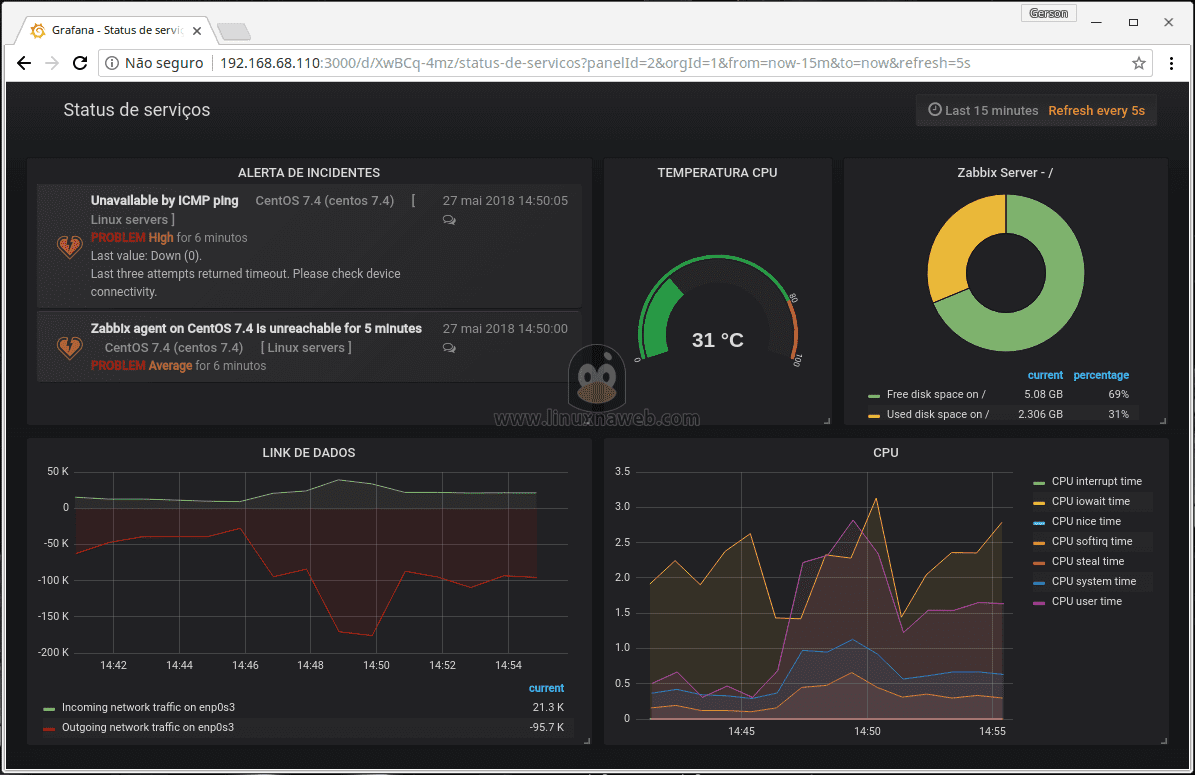Click the broken heart icon for Zabbix agent alert

[x=69, y=347]
